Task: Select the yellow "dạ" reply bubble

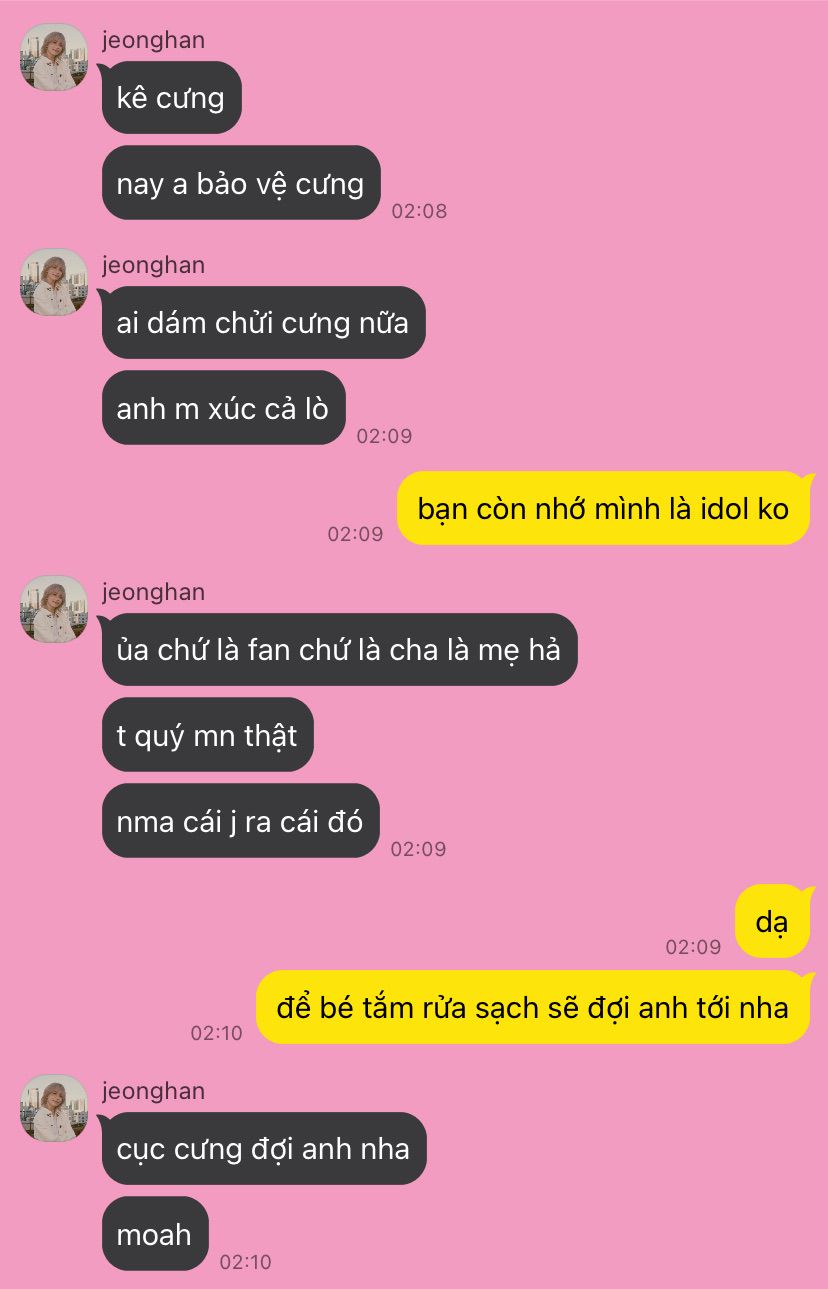Action: 772,921
